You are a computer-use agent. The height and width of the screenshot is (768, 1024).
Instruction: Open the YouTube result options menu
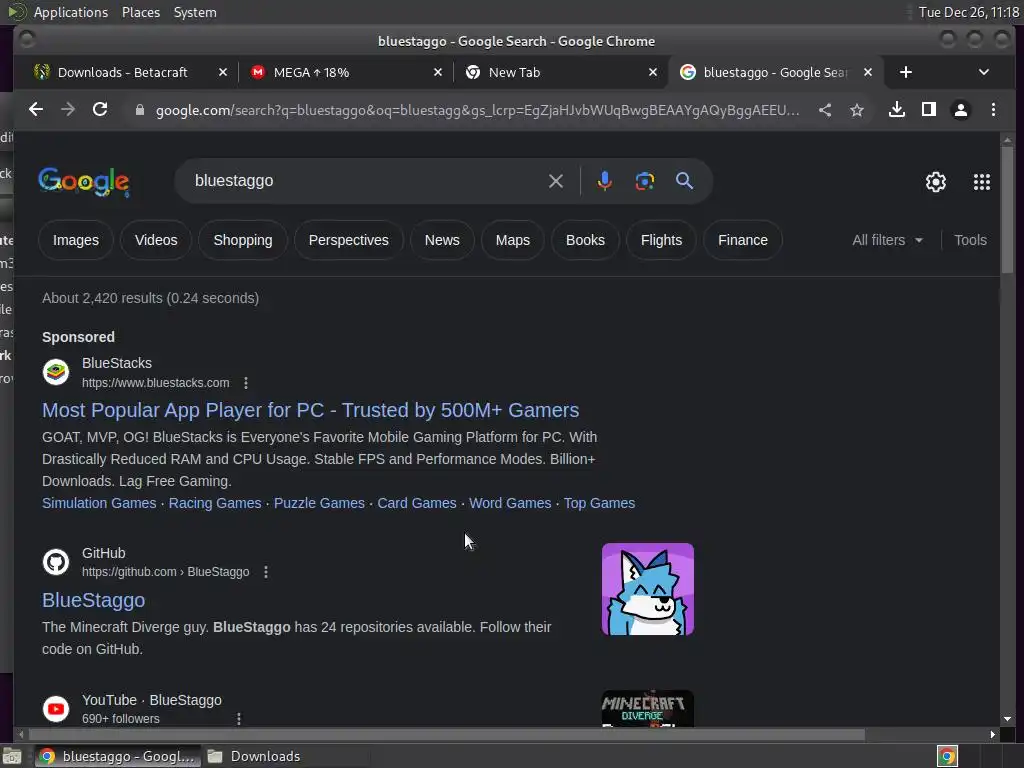239,718
